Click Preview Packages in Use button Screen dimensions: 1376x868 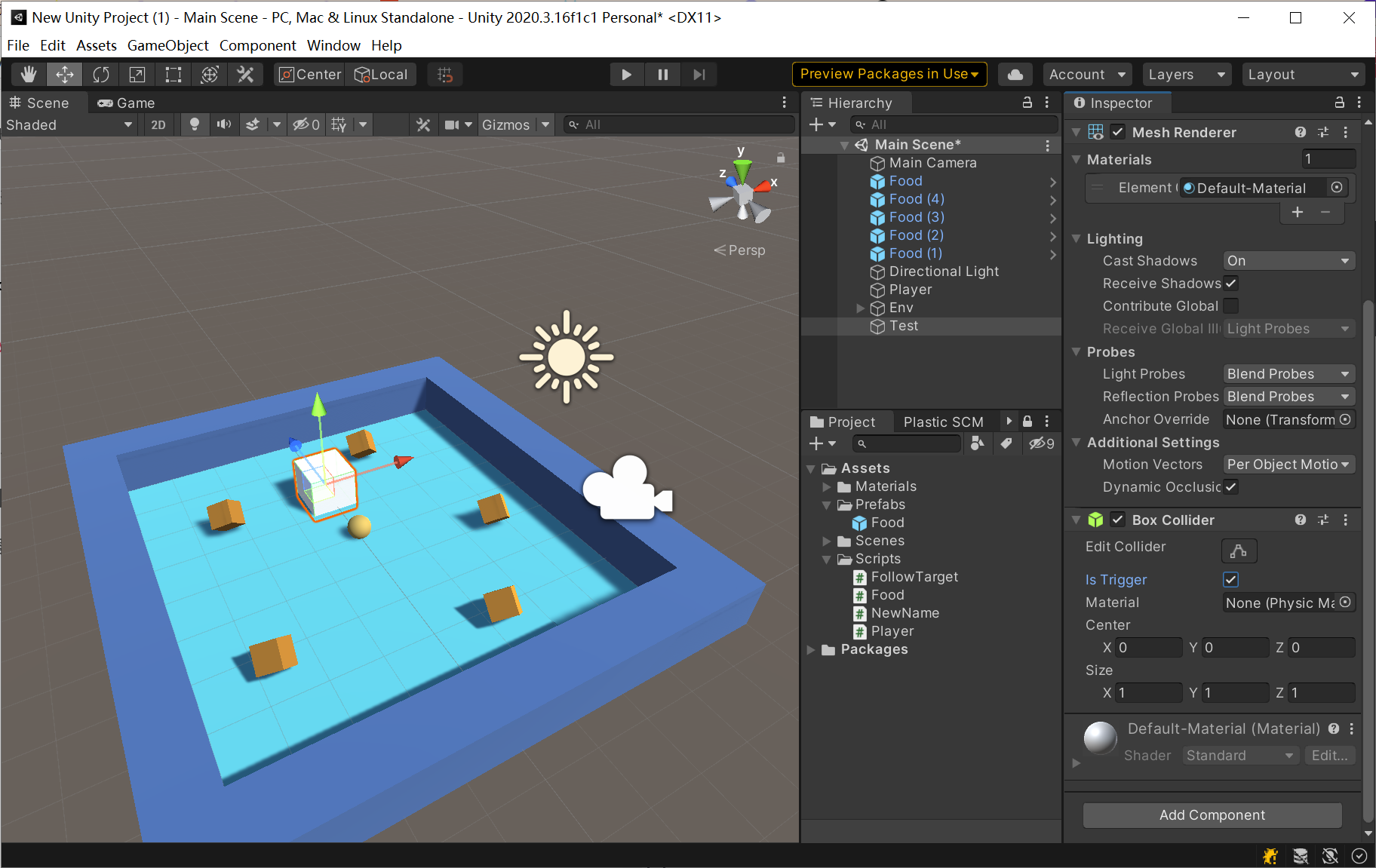(x=889, y=74)
